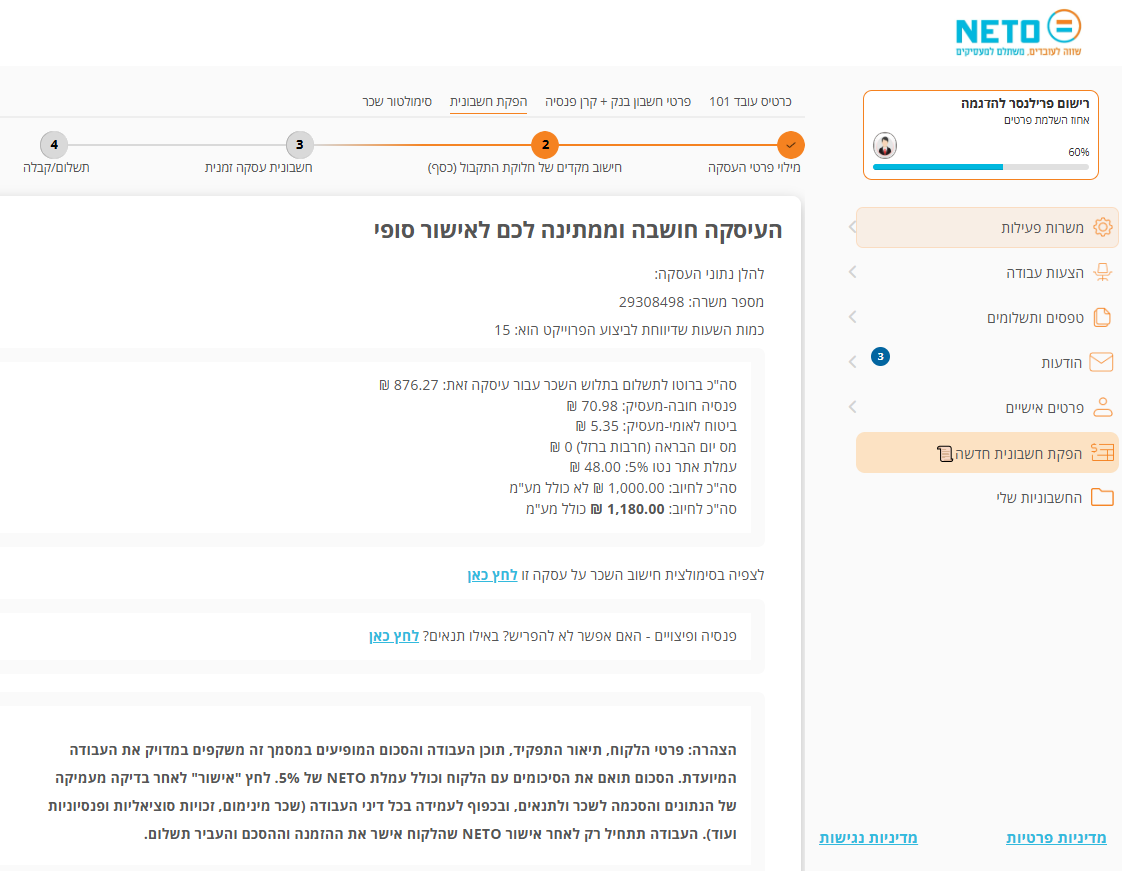Click the רישום פרילנסר להדגמה profile card title
Viewport: 1122px width, 871px height.
click(1025, 103)
